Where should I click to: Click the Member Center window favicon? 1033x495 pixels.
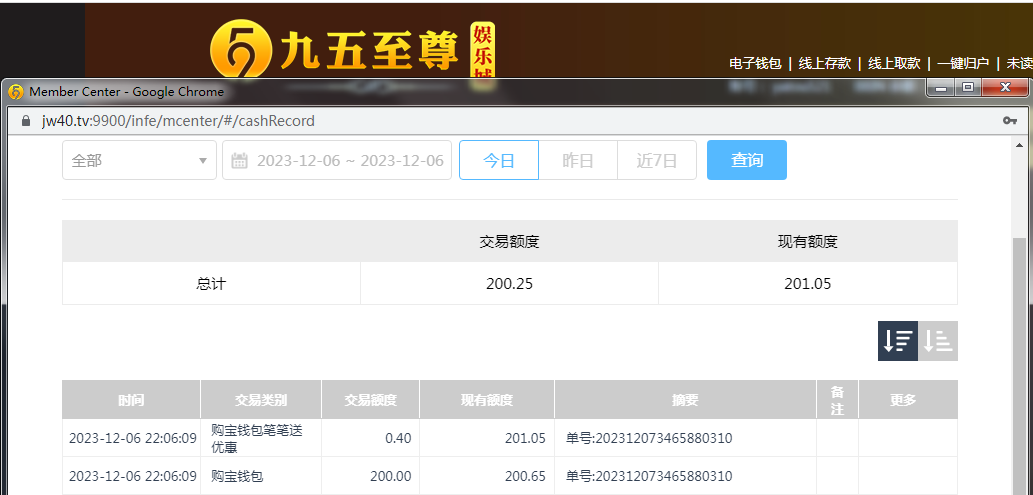(16, 92)
